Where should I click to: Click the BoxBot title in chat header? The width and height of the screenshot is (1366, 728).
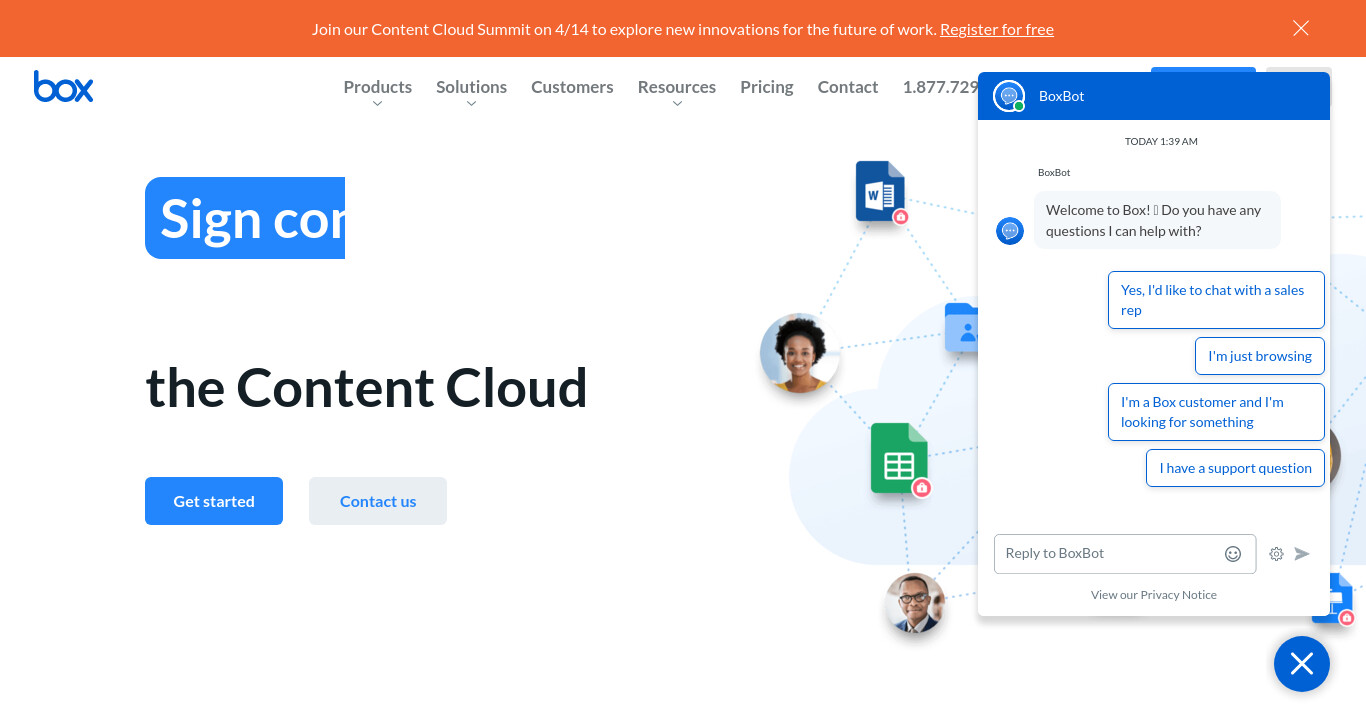pyautogui.click(x=1061, y=96)
